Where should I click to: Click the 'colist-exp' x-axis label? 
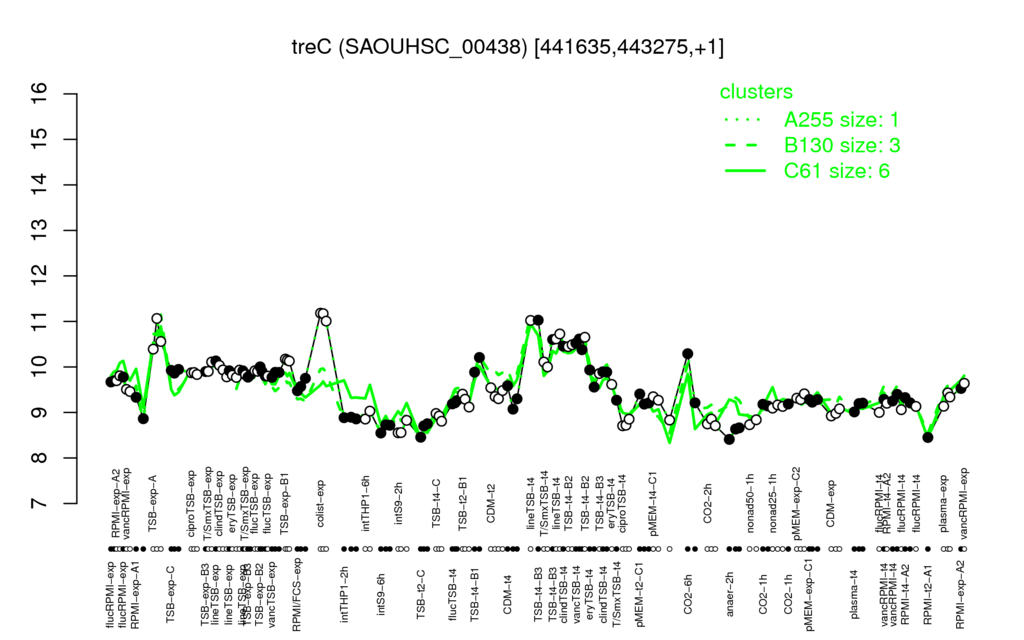point(322,504)
